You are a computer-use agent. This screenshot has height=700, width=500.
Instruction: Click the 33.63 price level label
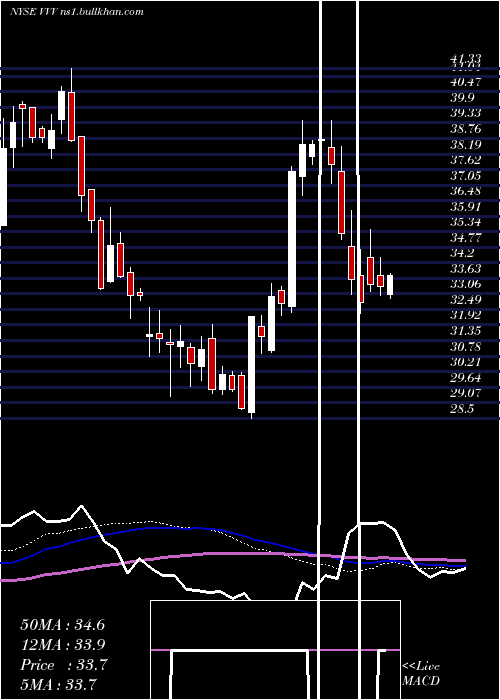466,269
